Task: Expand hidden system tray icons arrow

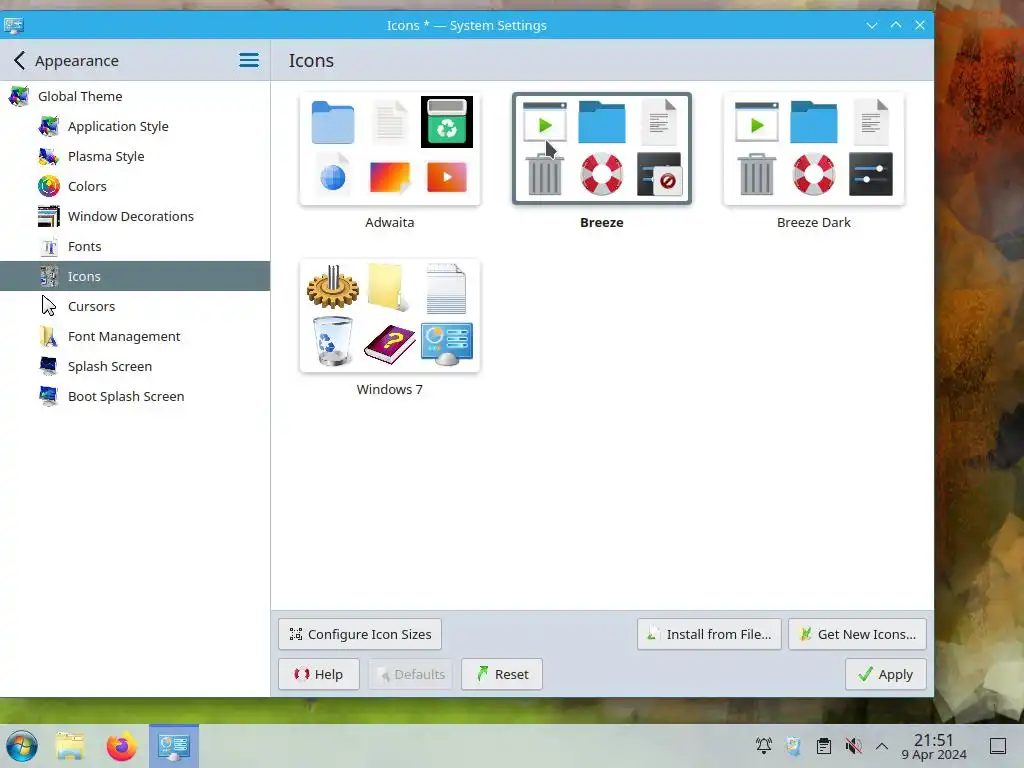Action: pyautogui.click(x=882, y=745)
